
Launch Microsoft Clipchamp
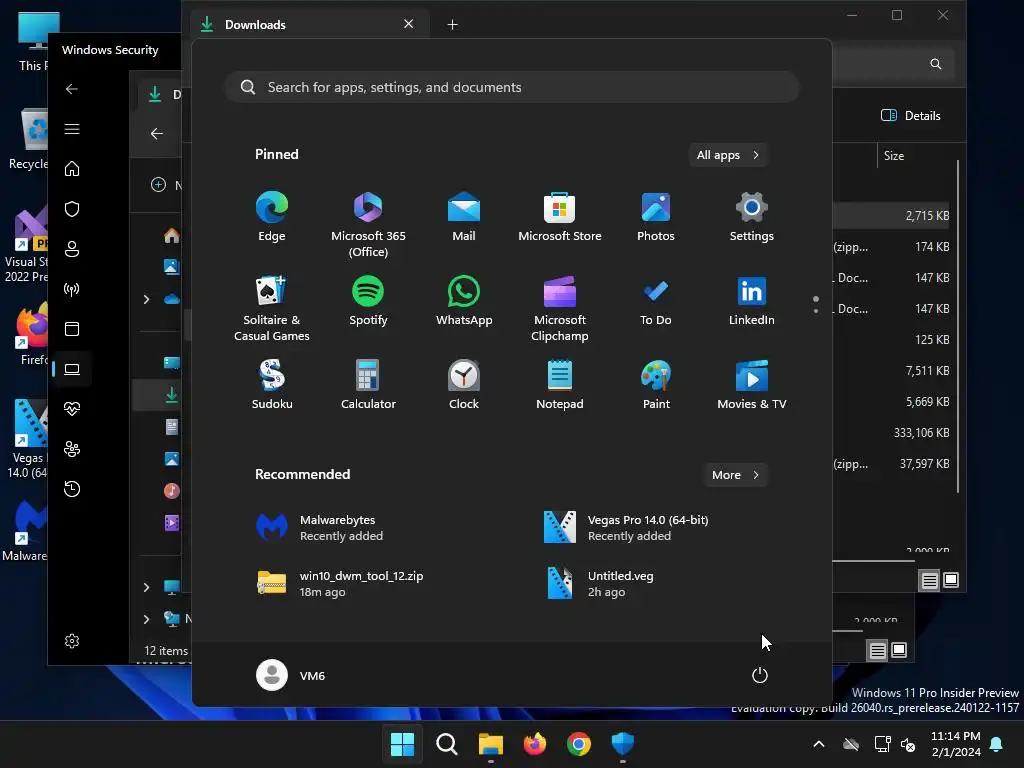click(x=560, y=308)
